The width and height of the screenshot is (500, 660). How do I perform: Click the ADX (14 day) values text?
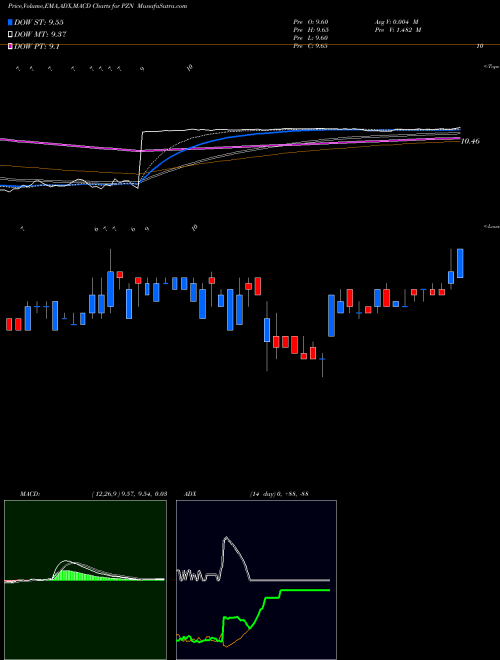point(279,494)
